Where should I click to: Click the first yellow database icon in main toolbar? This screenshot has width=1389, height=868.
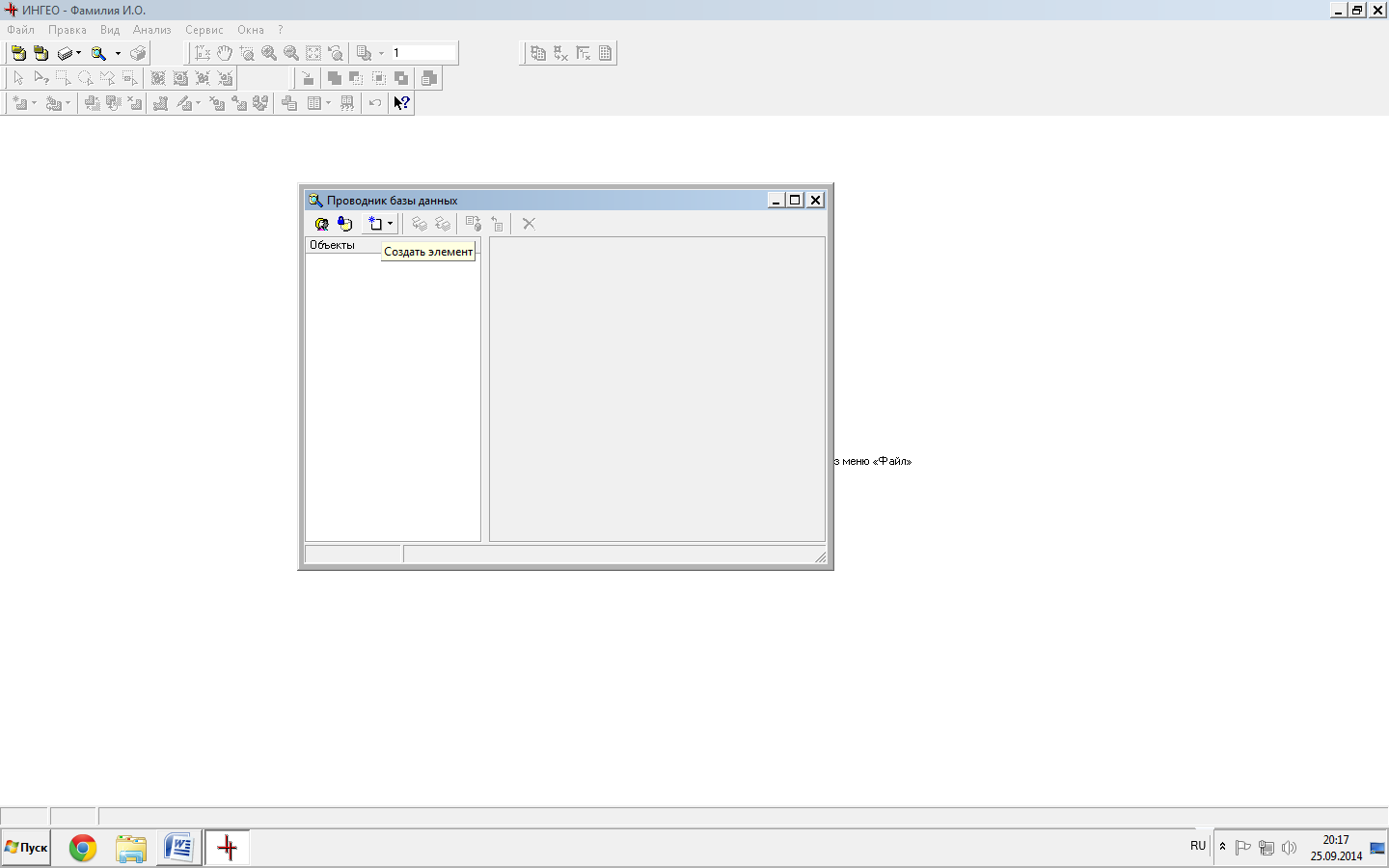tap(18, 53)
